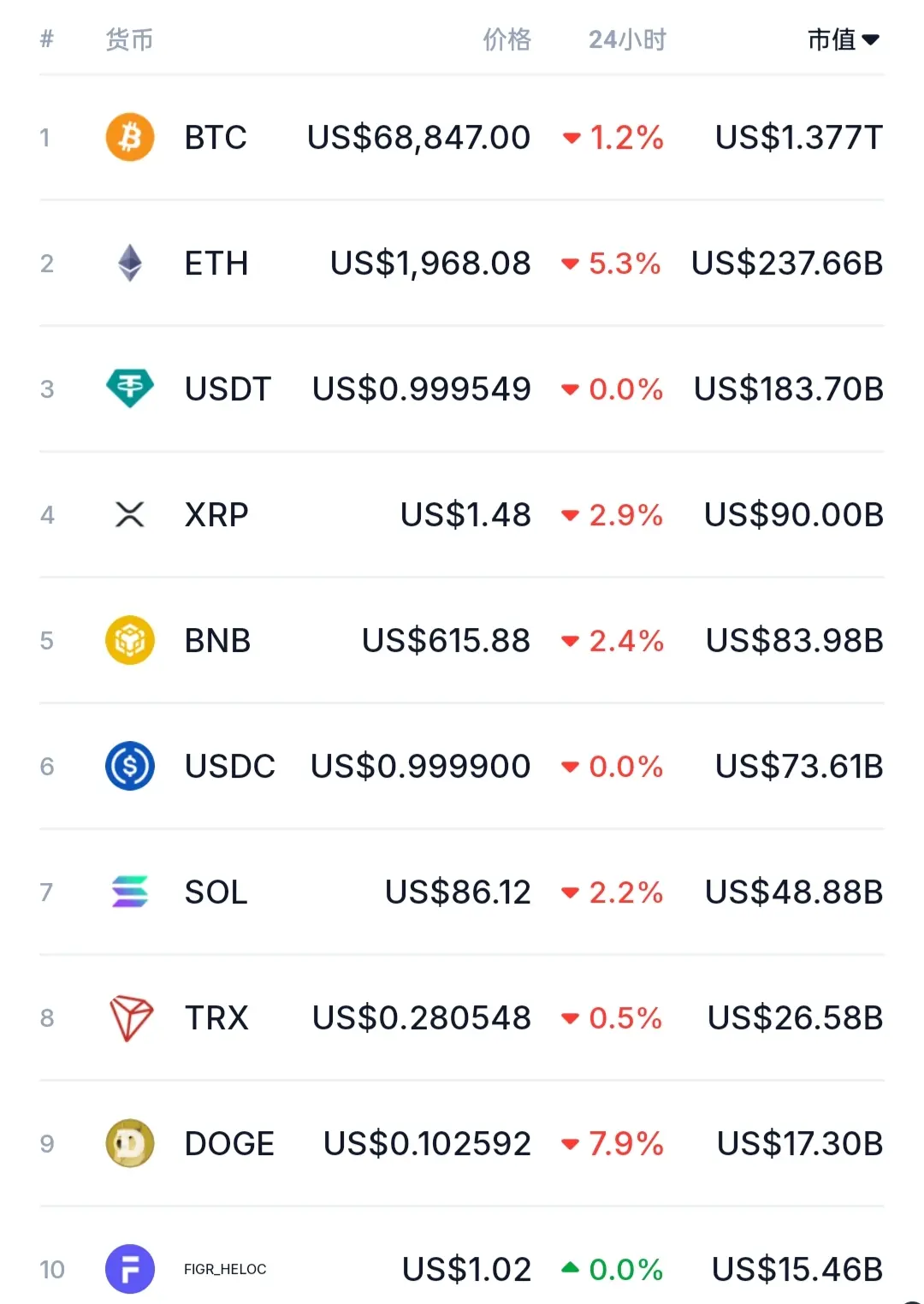The image size is (924, 1304).
Task: Select the Solana striped logo
Action: pos(130,892)
